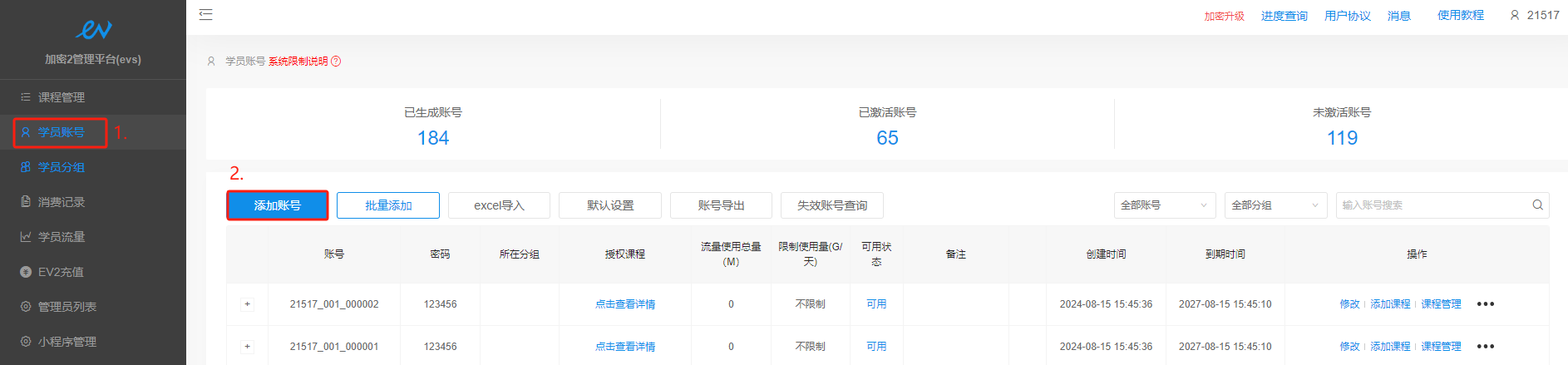
Task: Click the search magnifier icon in account search
Action: point(1537,205)
